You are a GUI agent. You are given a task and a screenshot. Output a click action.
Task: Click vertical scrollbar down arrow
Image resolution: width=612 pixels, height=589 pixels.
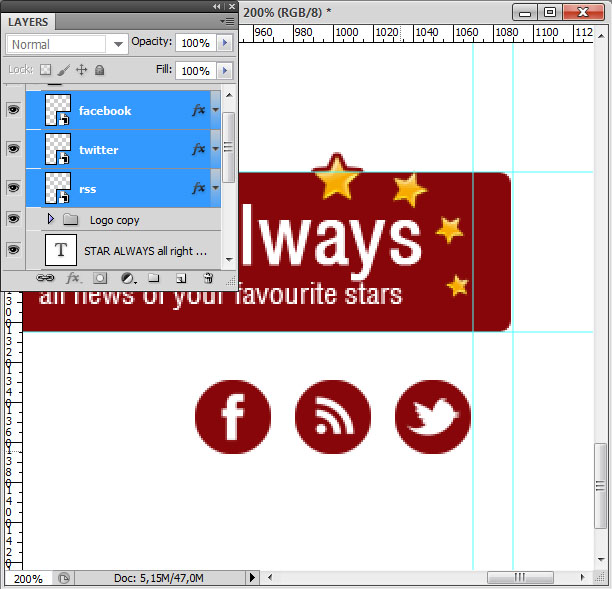coord(601,560)
